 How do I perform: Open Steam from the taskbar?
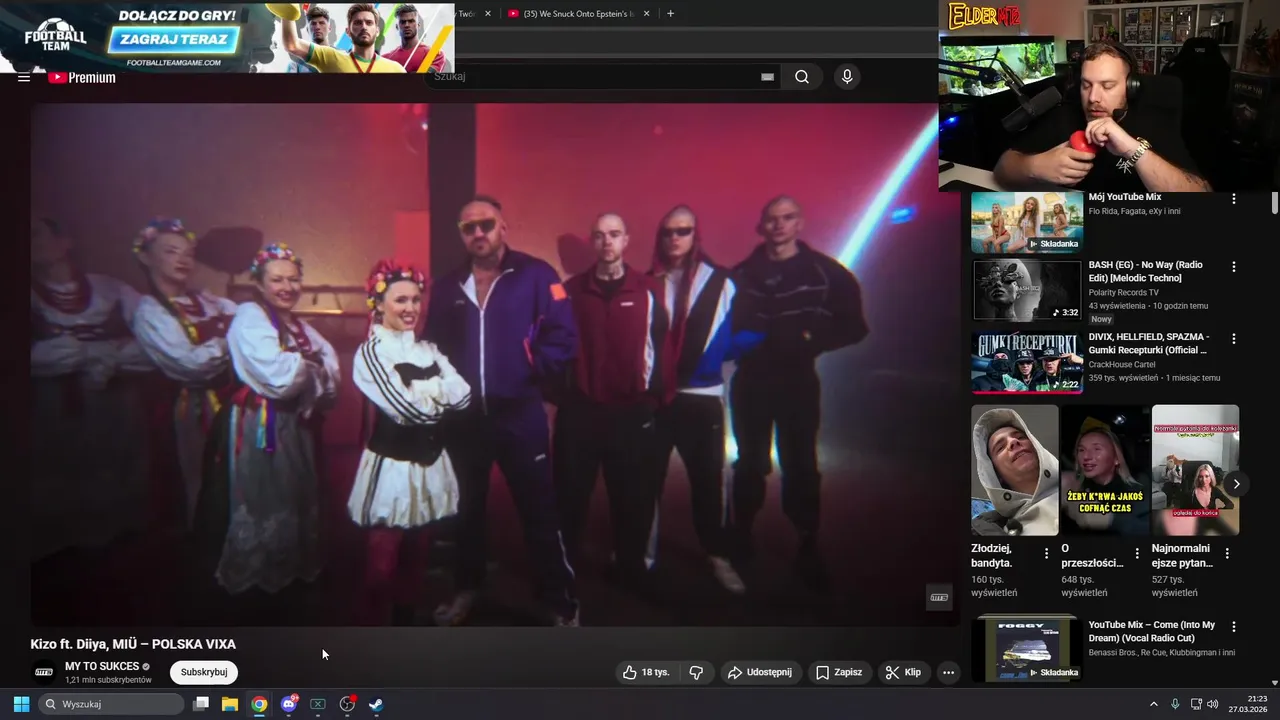[x=376, y=704]
